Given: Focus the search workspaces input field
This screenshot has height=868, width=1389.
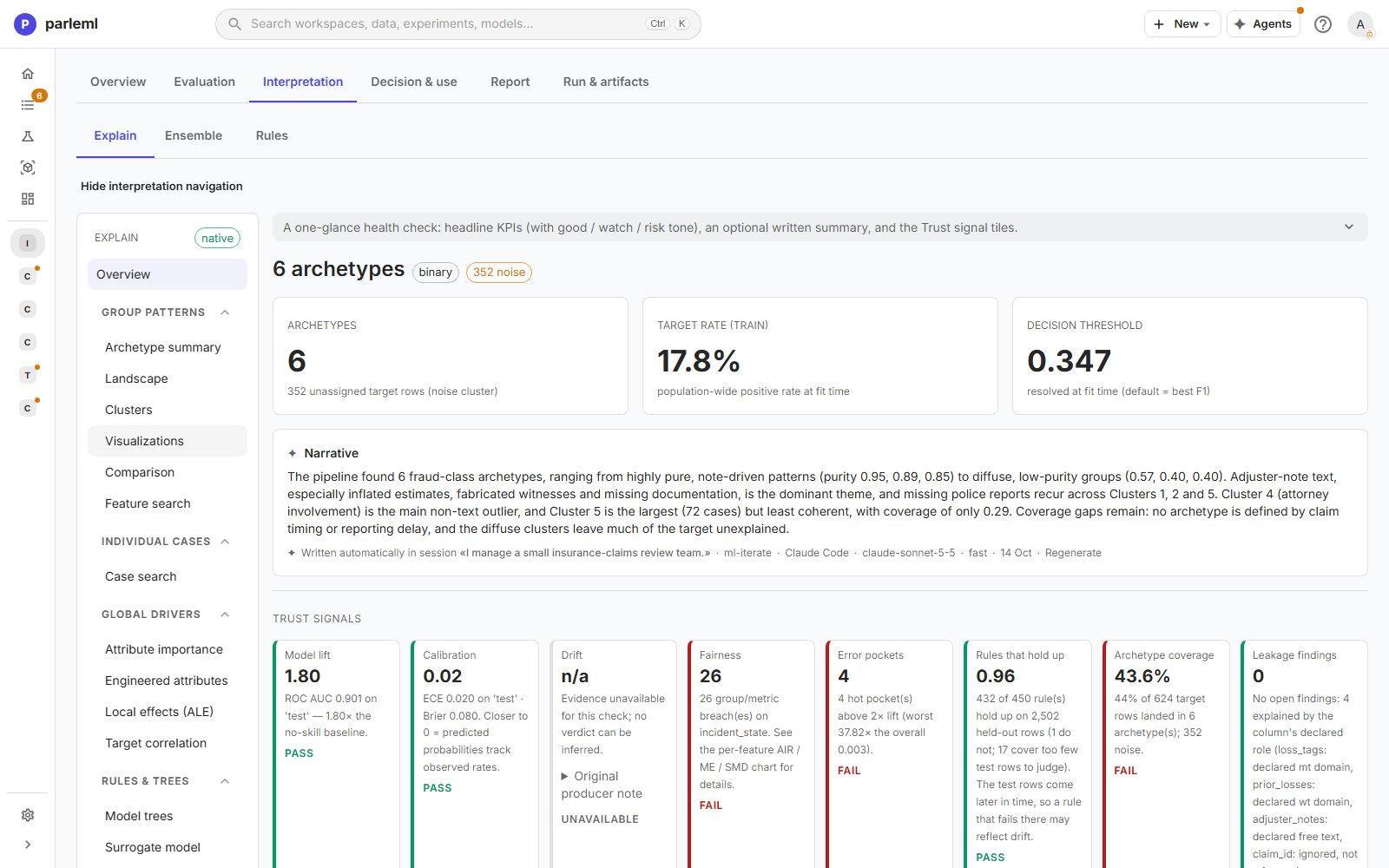Looking at the screenshot, I should tap(458, 23).
